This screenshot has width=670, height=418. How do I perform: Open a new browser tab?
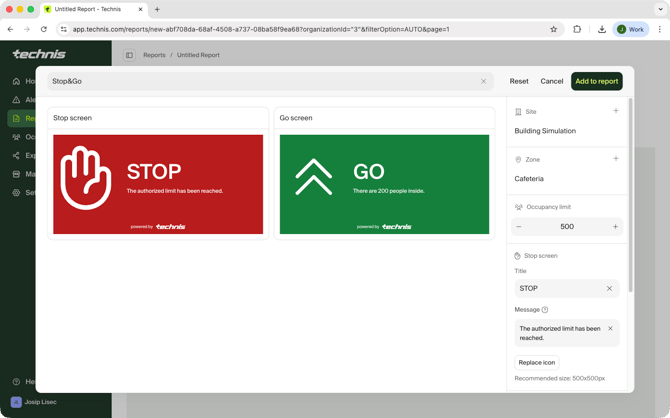(157, 9)
